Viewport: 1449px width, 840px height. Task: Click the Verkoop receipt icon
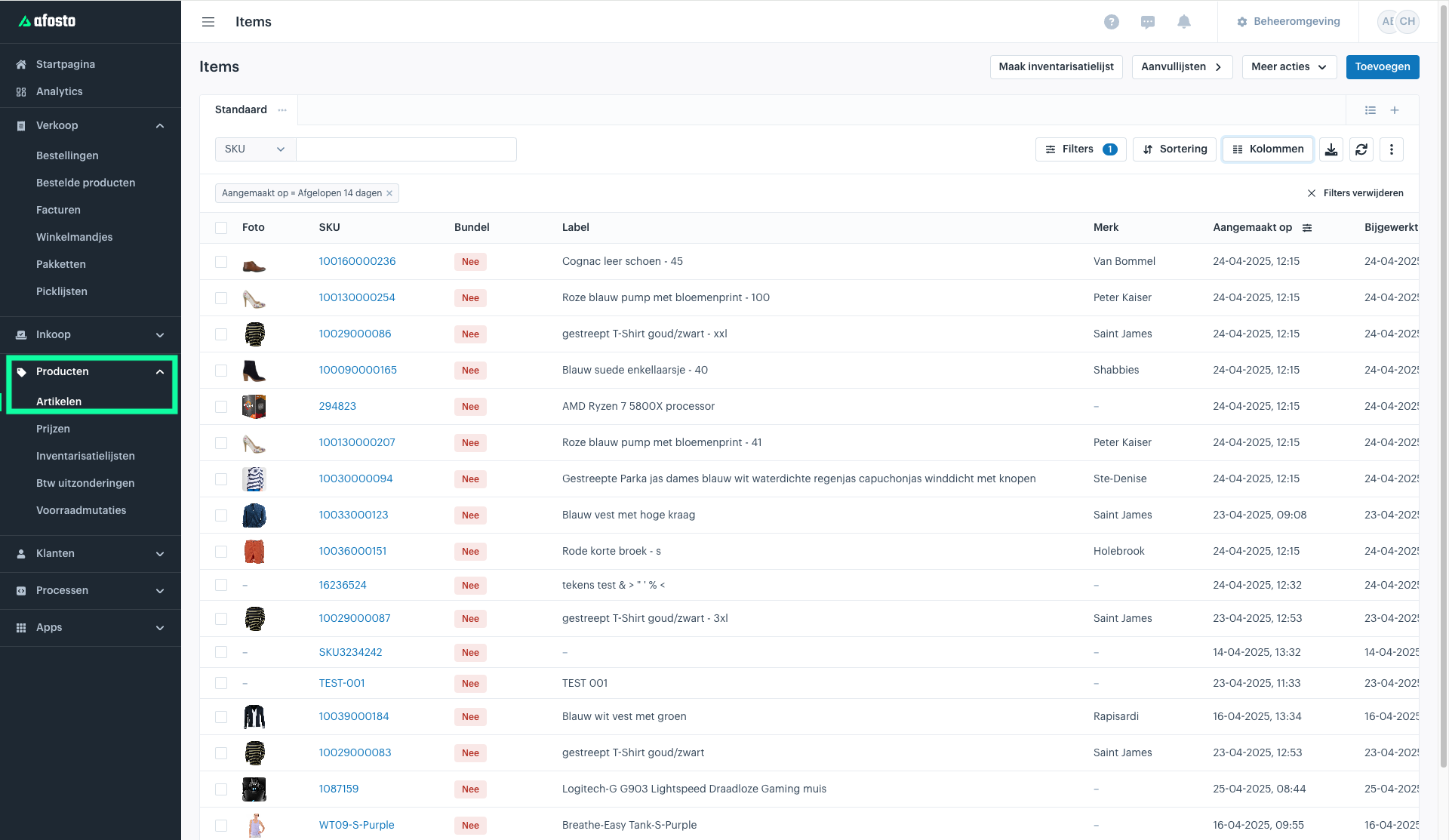tap(21, 125)
